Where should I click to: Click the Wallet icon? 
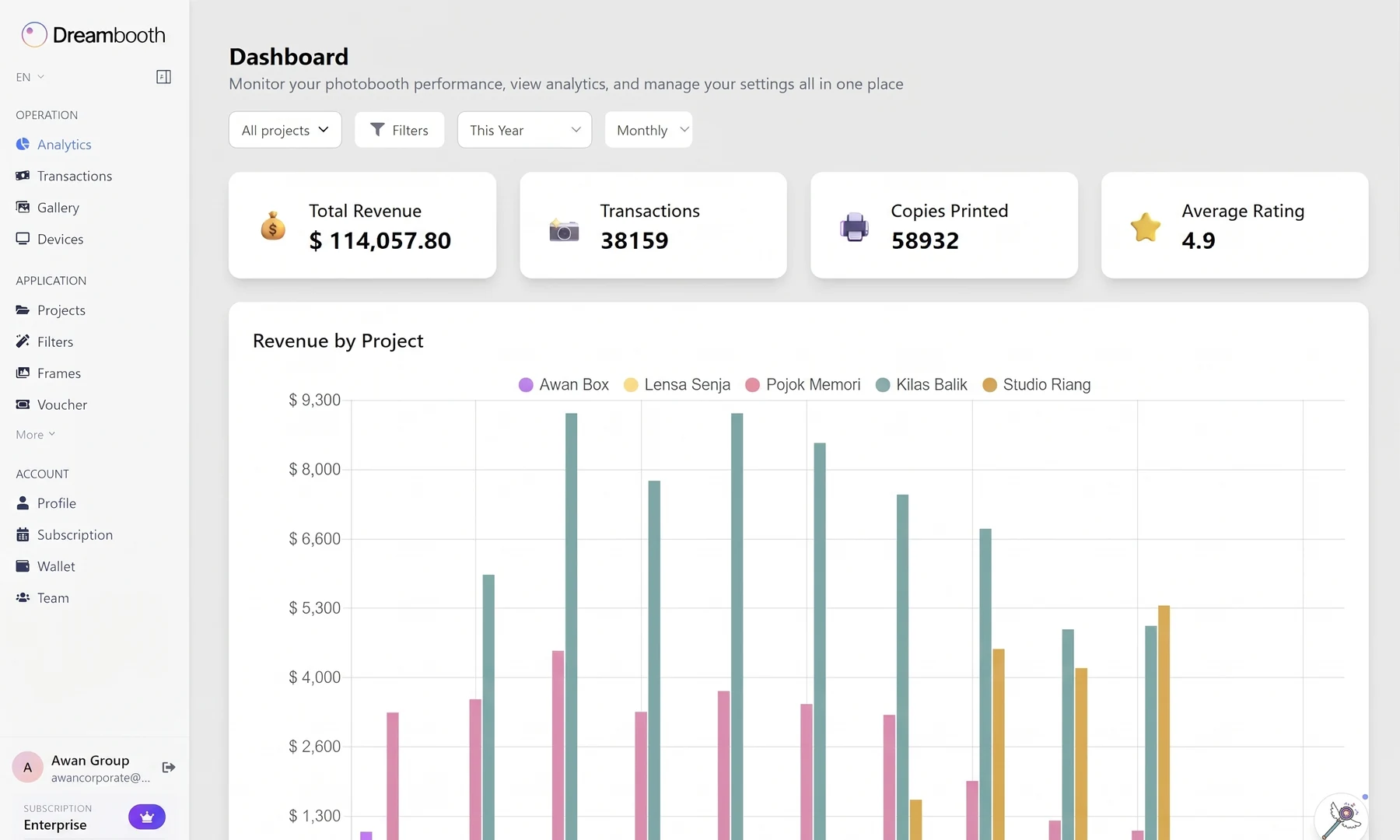point(23,566)
